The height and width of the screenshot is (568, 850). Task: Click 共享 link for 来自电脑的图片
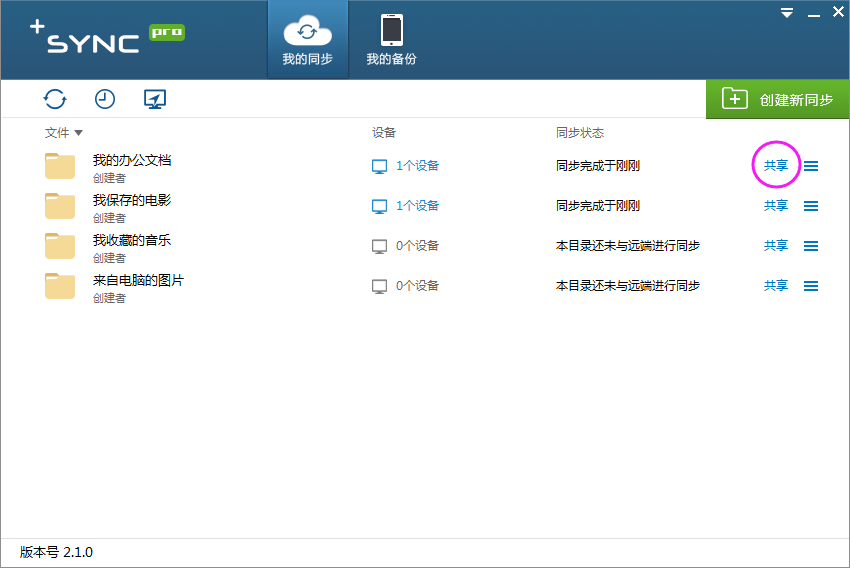click(x=776, y=286)
